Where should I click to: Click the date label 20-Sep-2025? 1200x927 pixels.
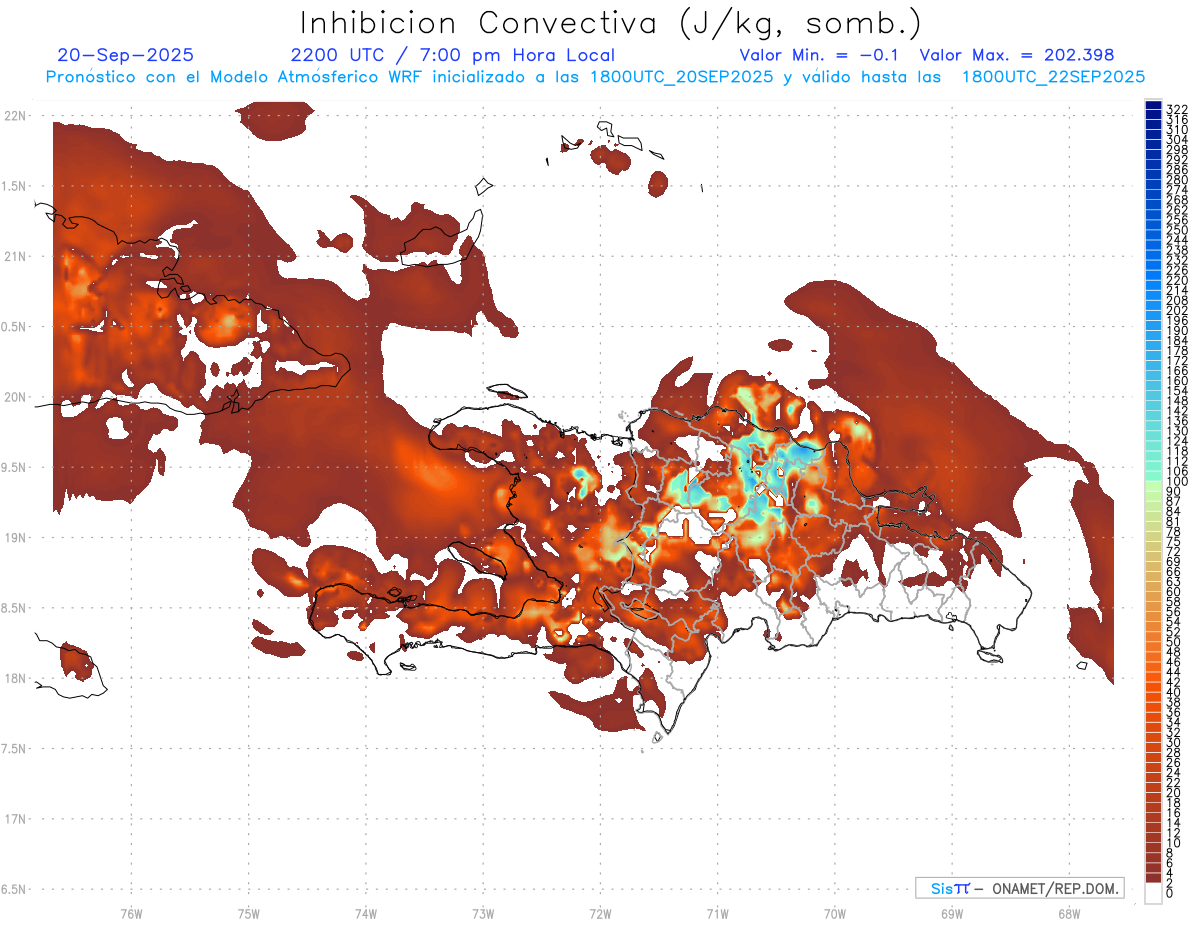(x=125, y=55)
